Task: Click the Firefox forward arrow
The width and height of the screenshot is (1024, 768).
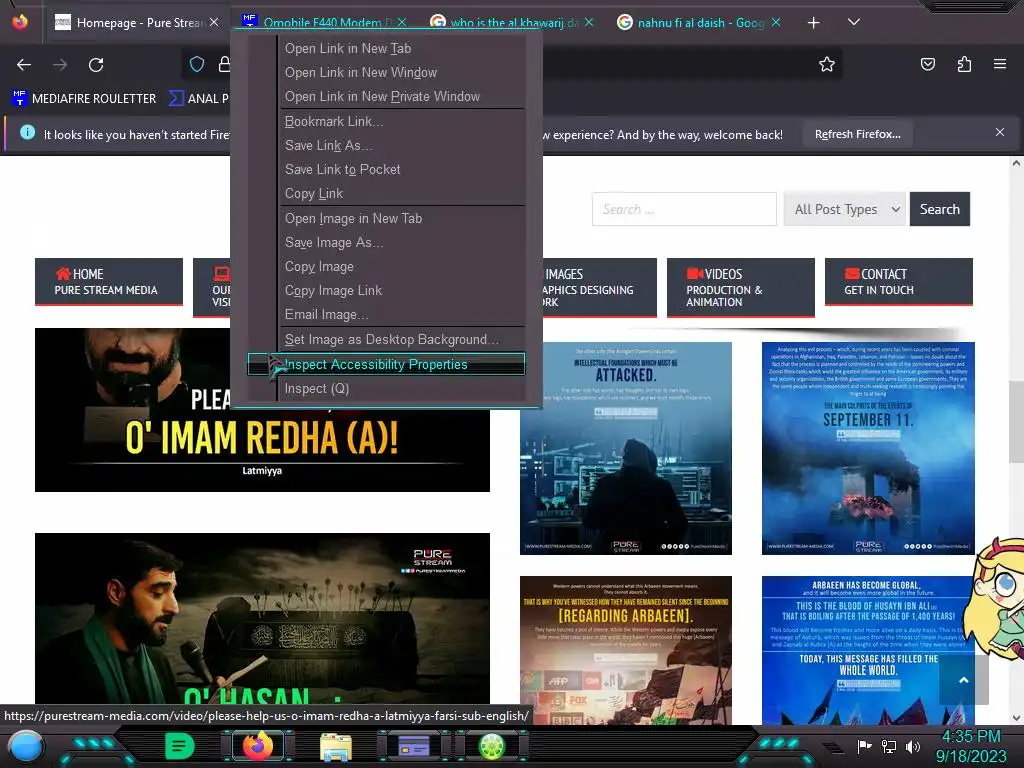Action: click(x=60, y=65)
